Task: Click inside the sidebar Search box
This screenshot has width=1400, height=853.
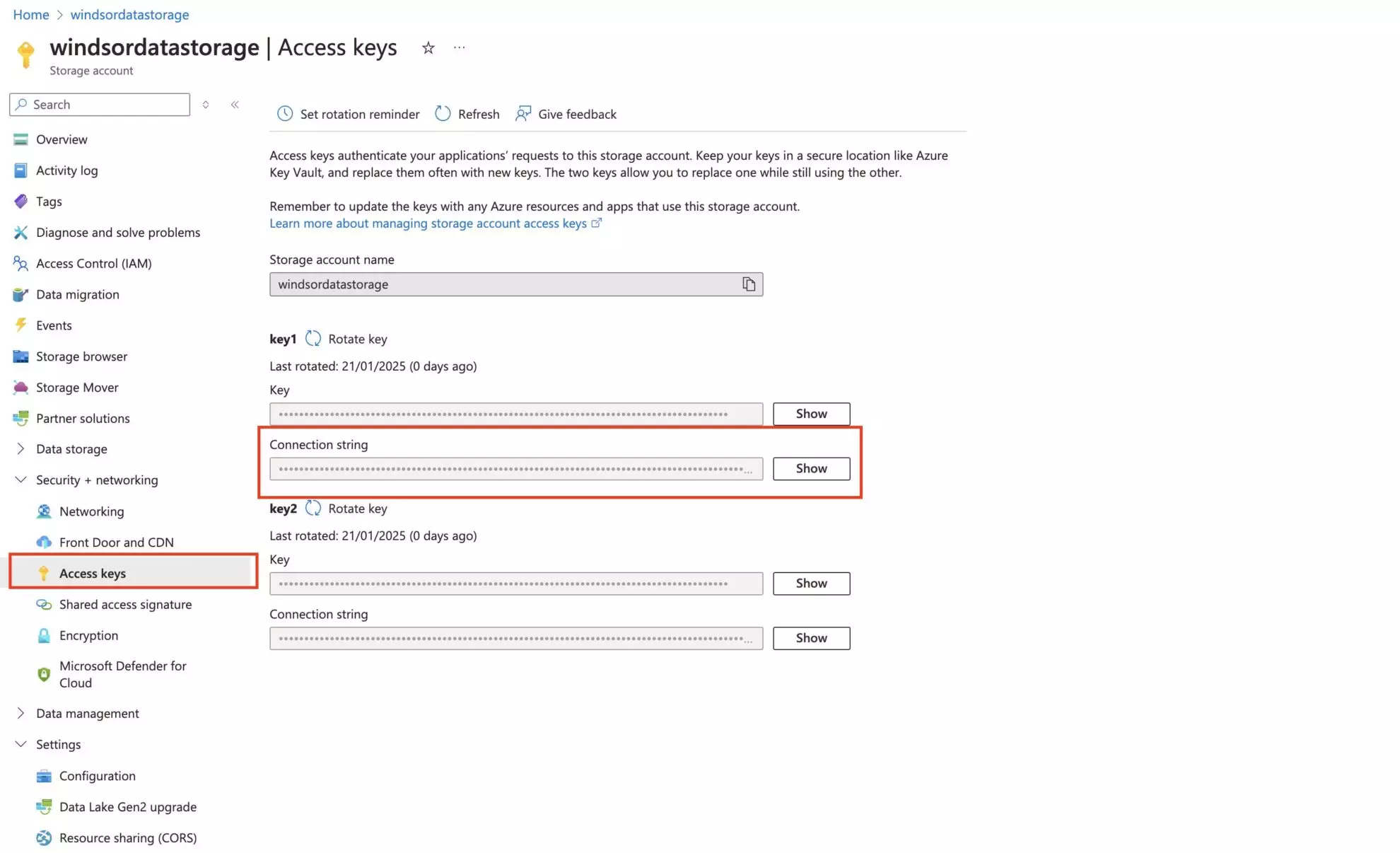Action: 99,104
